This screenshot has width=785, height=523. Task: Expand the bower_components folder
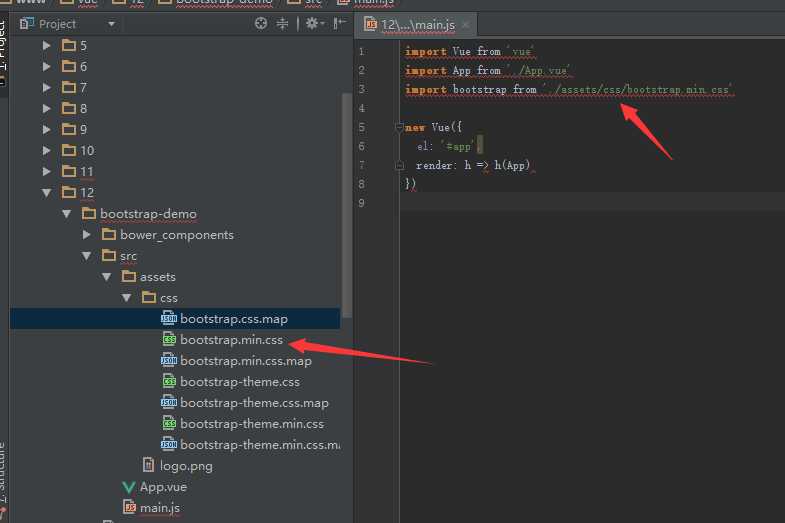[87, 235]
